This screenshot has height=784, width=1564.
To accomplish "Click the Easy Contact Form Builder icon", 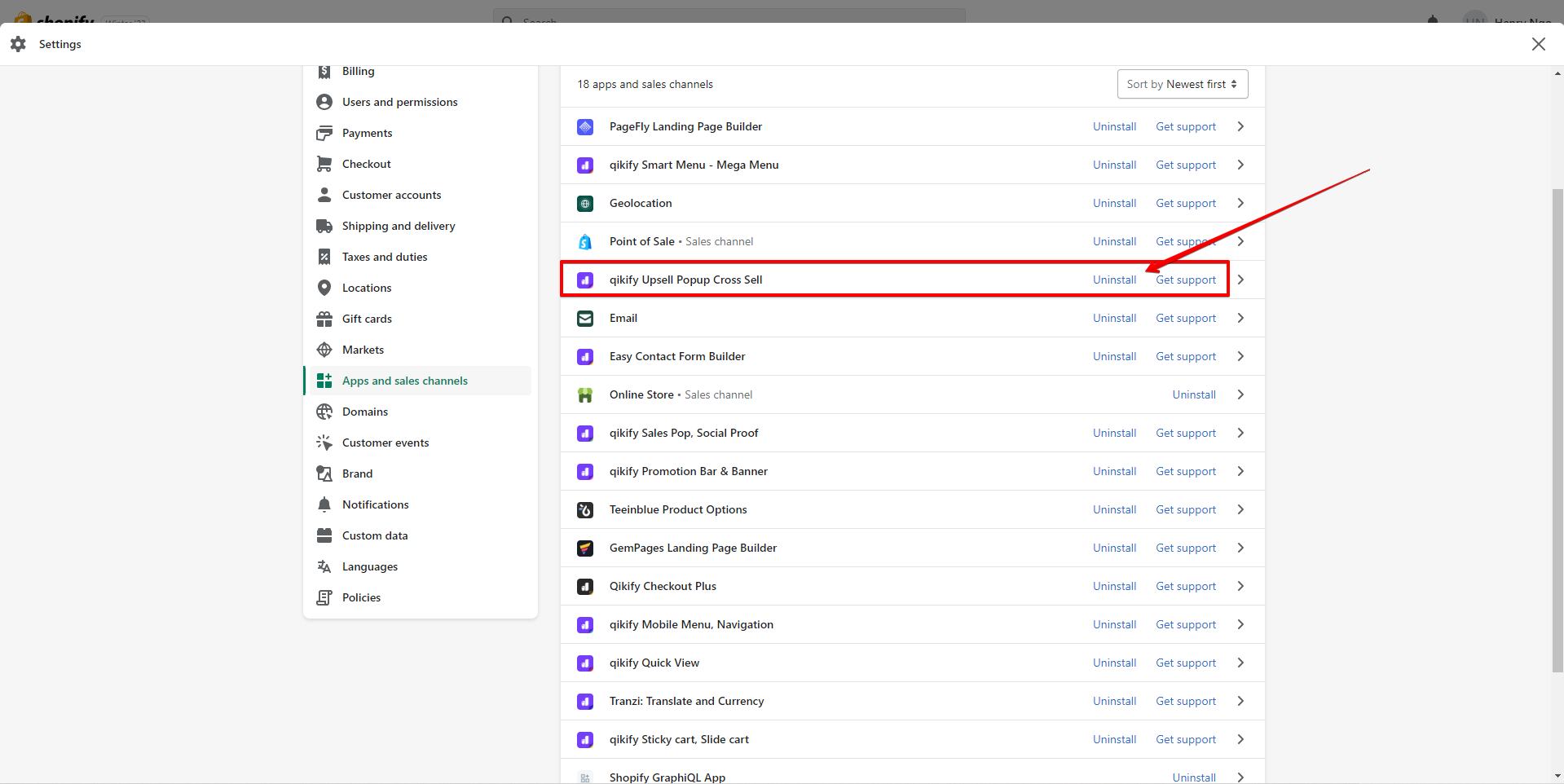I will coord(585,357).
